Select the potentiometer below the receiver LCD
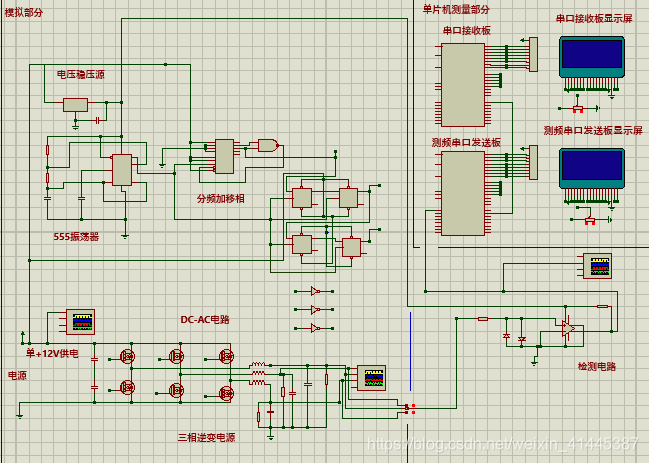 [x=578, y=109]
